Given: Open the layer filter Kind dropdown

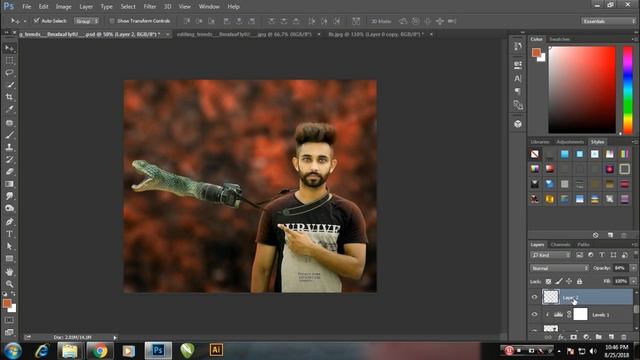Looking at the screenshot, I should pos(550,255).
